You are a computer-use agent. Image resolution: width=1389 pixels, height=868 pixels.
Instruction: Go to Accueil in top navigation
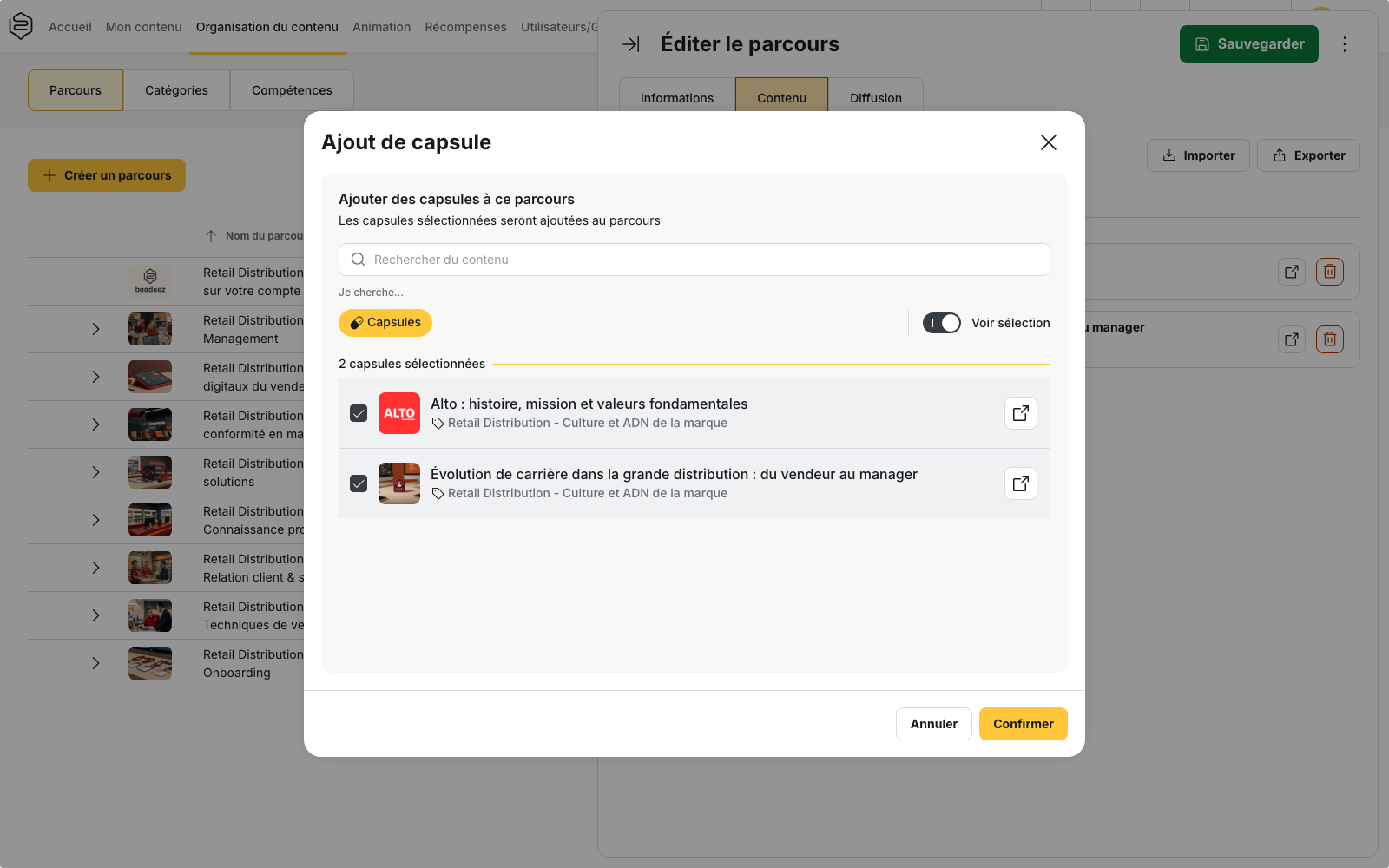(70, 27)
